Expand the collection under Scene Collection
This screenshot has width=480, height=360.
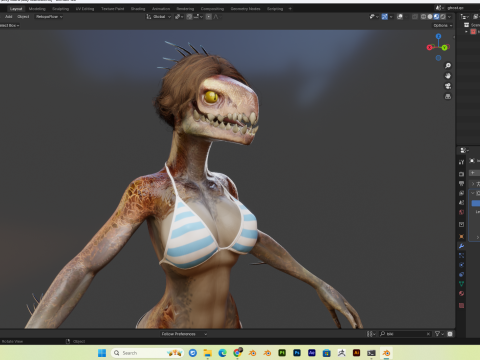pos(466,32)
